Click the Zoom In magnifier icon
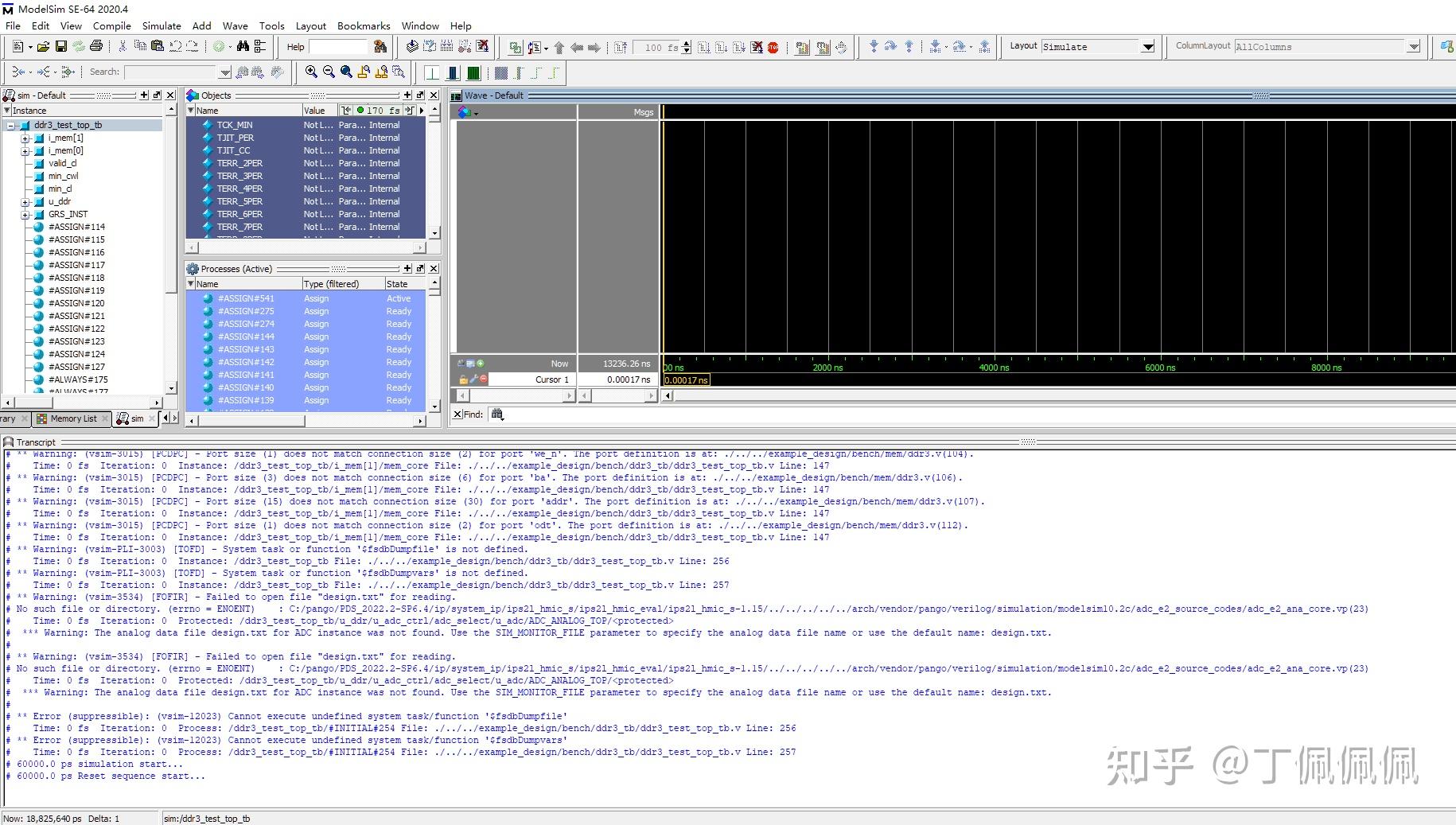 pyautogui.click(x=311, y=72)
